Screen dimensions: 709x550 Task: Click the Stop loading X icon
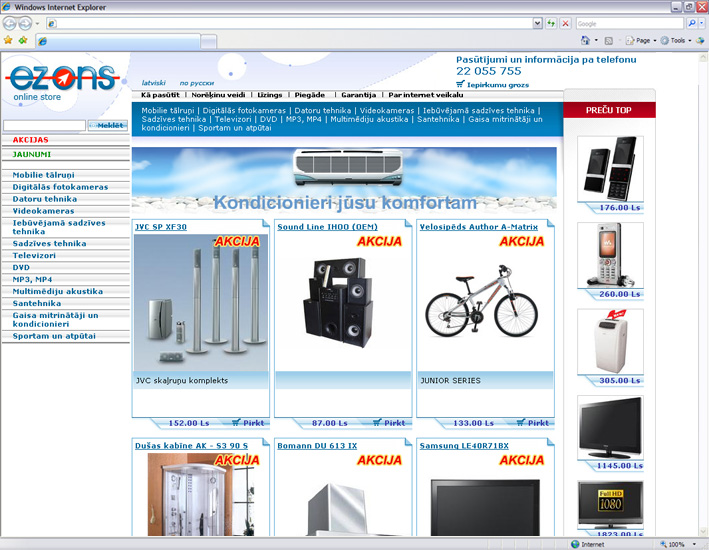[565, 24]
